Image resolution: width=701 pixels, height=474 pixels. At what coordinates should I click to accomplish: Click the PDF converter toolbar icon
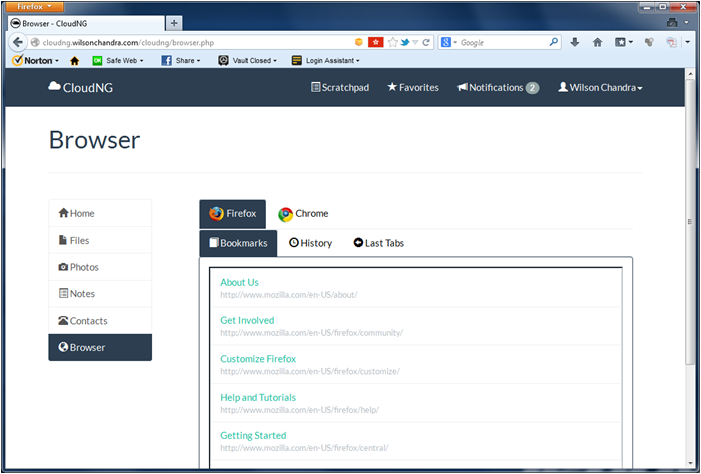pyautogui.click(x=671, y=42)
